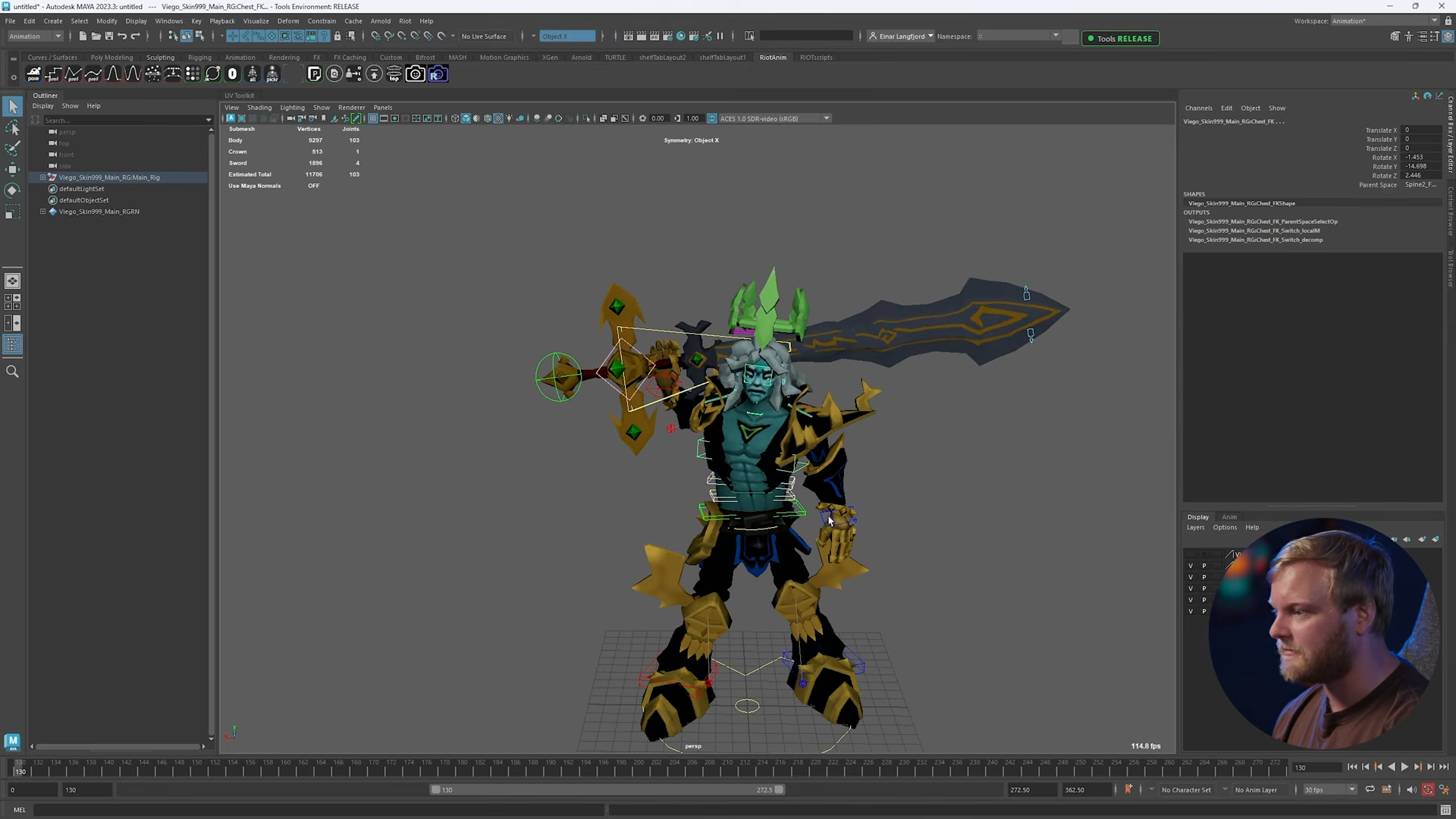Create a new scene from the toolbar

tap(83, 36)
